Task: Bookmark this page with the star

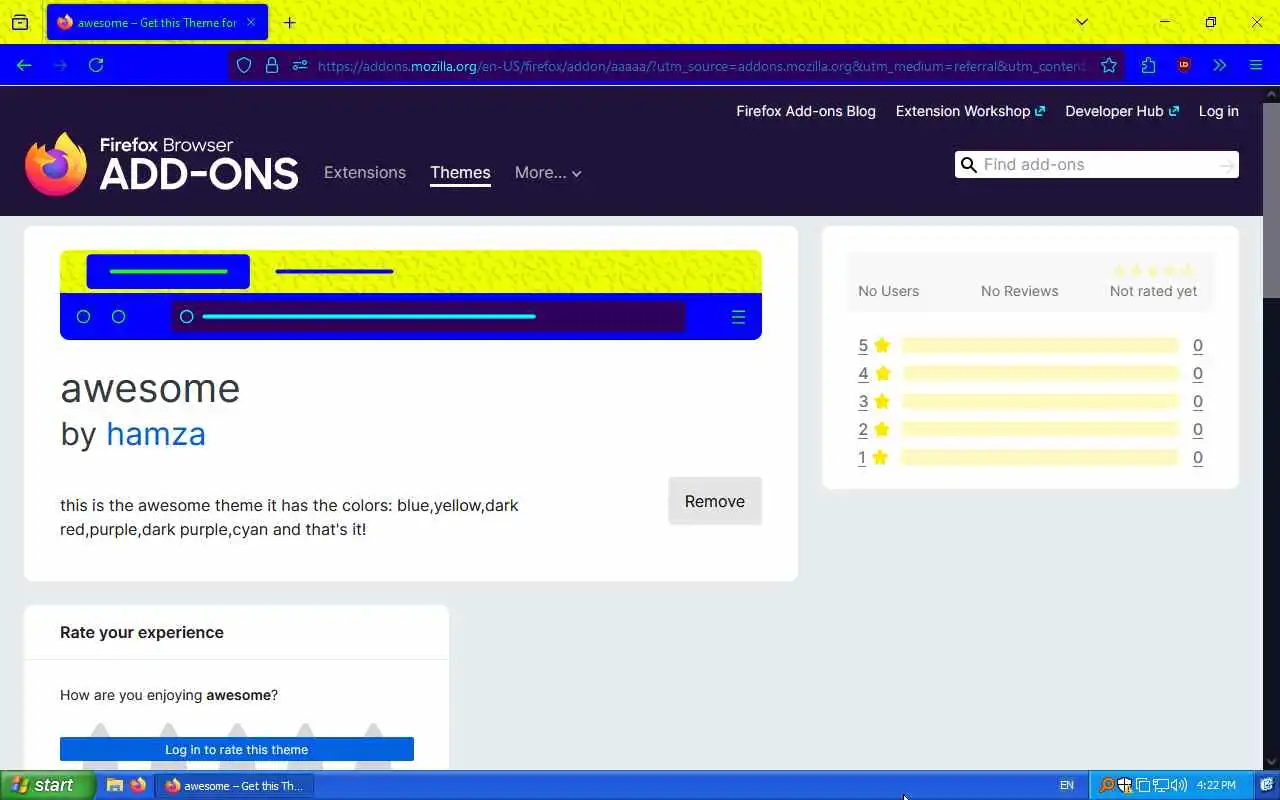Action: click(x=1109, y=66)
